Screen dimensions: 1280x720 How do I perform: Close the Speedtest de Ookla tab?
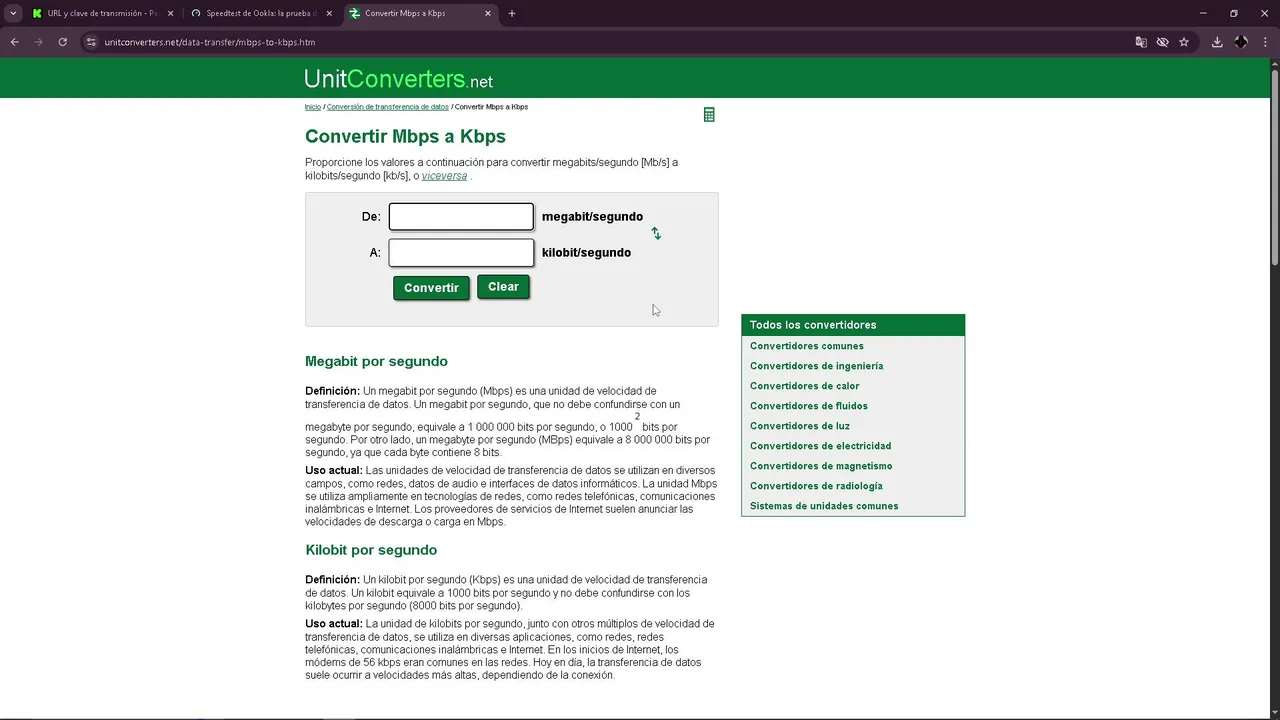(329, 14)
